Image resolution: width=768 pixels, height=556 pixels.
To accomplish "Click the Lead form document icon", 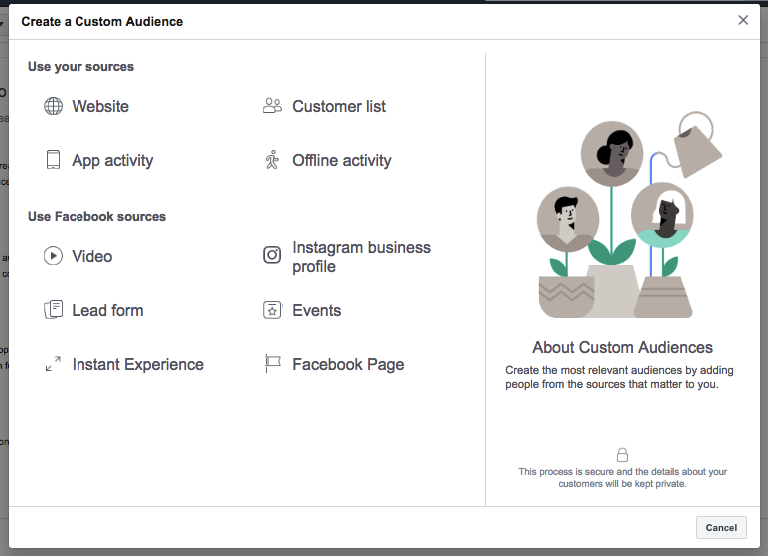I will (x=53, y=310).
